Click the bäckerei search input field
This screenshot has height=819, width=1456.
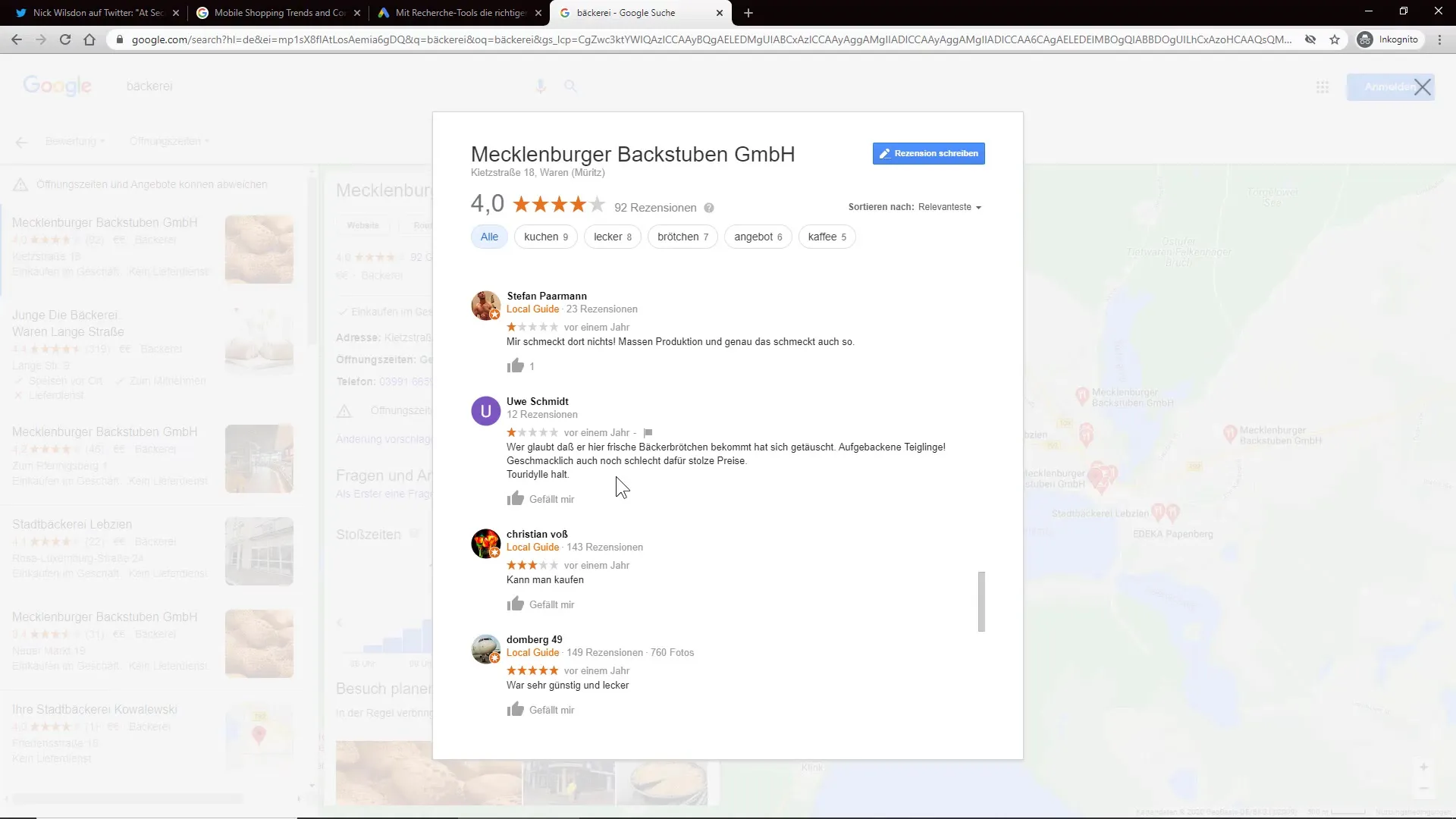pyautogui.click(x=326, y=86)
